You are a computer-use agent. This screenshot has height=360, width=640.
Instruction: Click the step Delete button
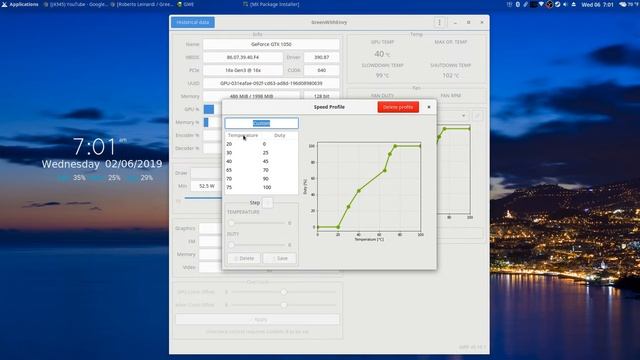pyautogui.click(x=244, y=258)
